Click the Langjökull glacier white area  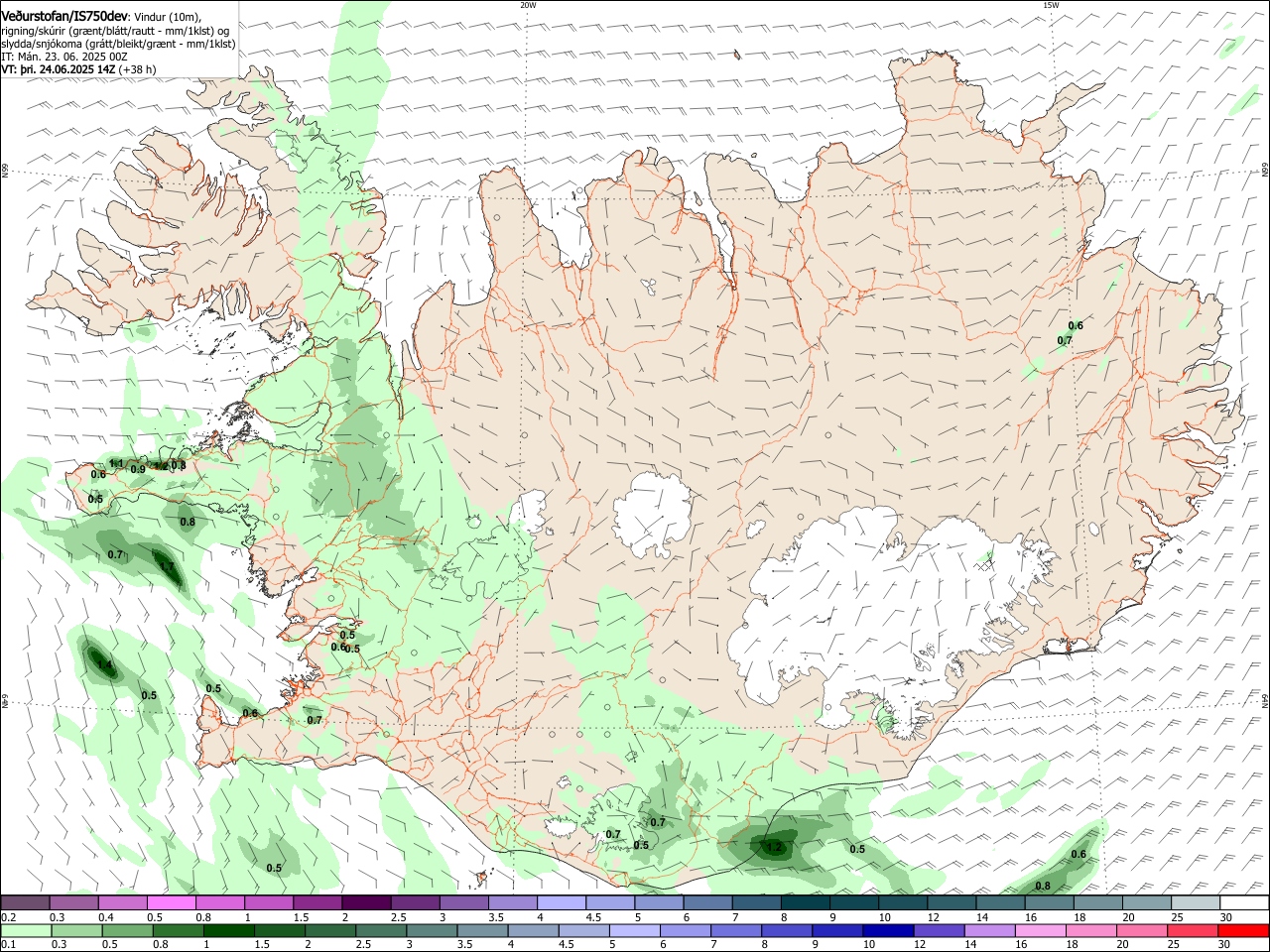[x=532, y=513]
